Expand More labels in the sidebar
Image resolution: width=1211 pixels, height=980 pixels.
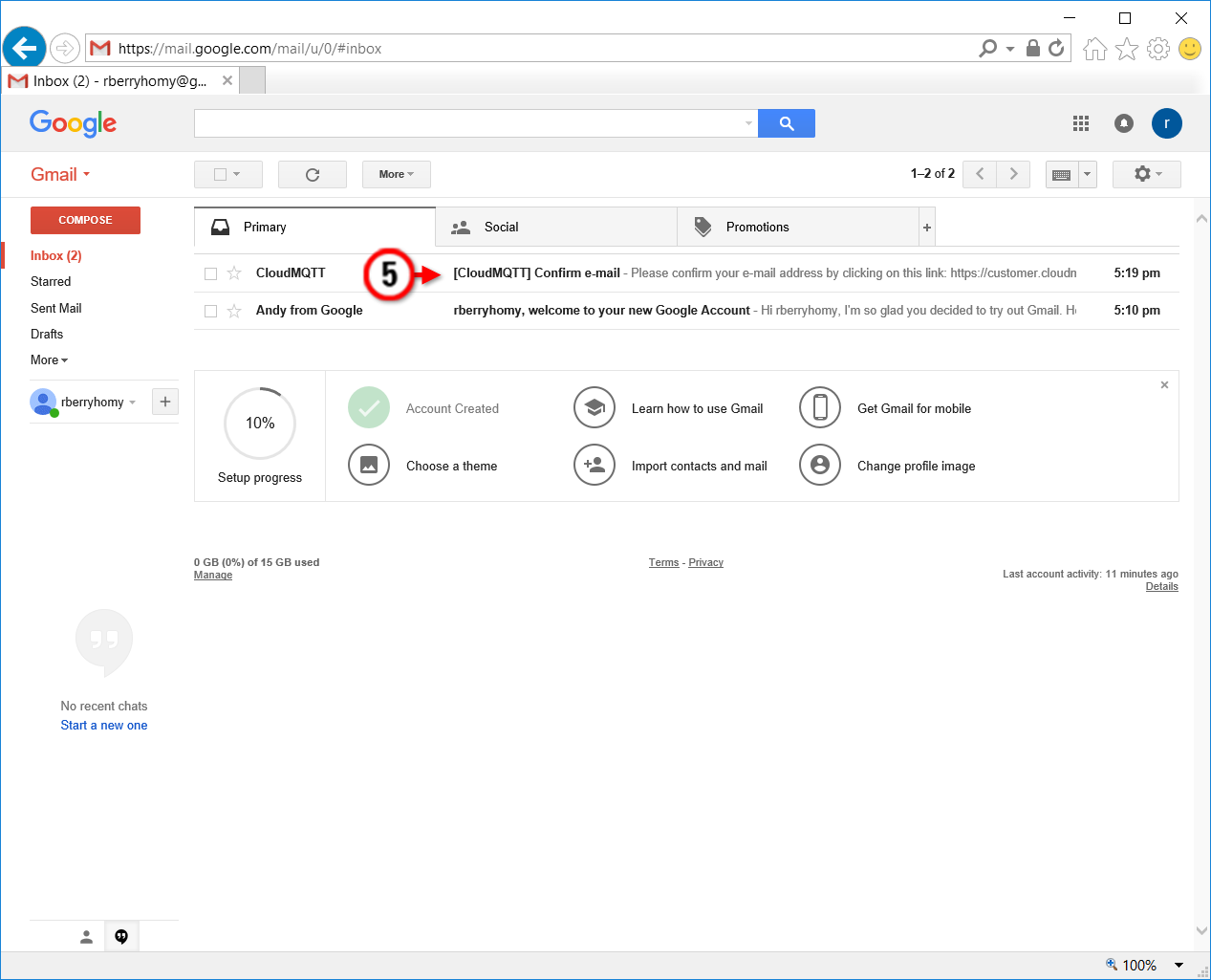(x=50, y=360)
